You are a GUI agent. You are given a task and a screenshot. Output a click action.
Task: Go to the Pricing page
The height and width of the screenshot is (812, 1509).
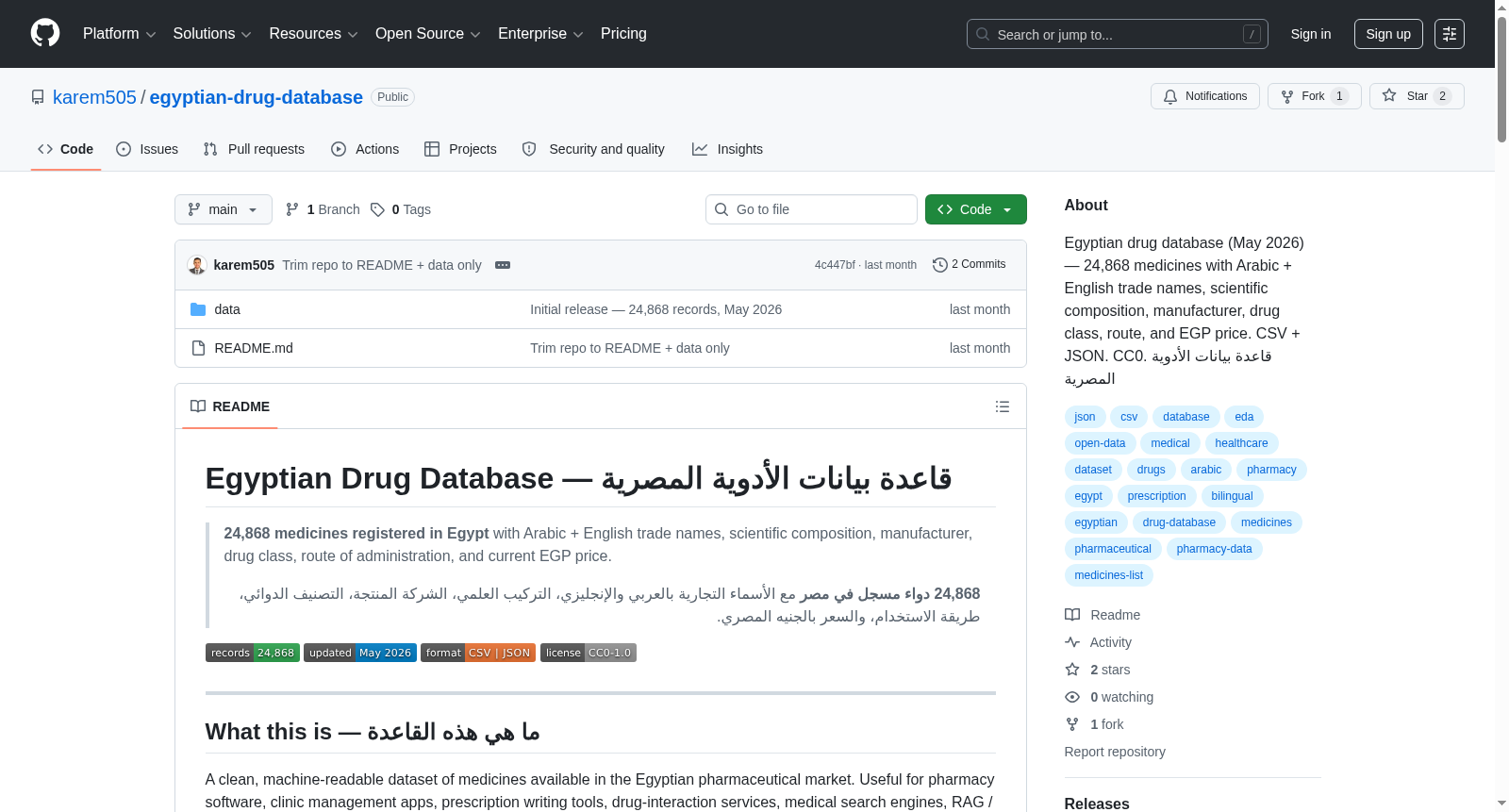623,34
